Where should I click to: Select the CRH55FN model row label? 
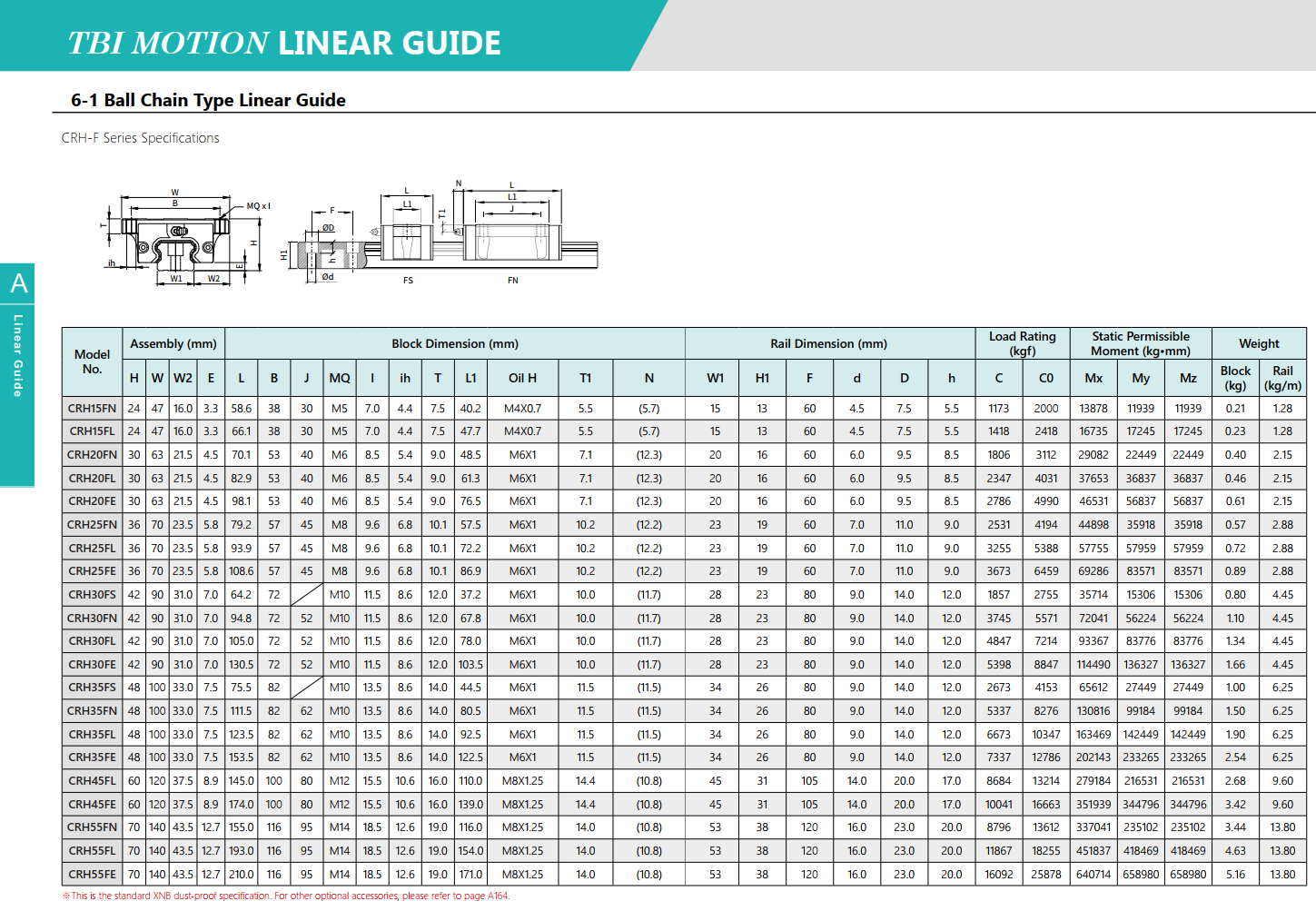92,827
